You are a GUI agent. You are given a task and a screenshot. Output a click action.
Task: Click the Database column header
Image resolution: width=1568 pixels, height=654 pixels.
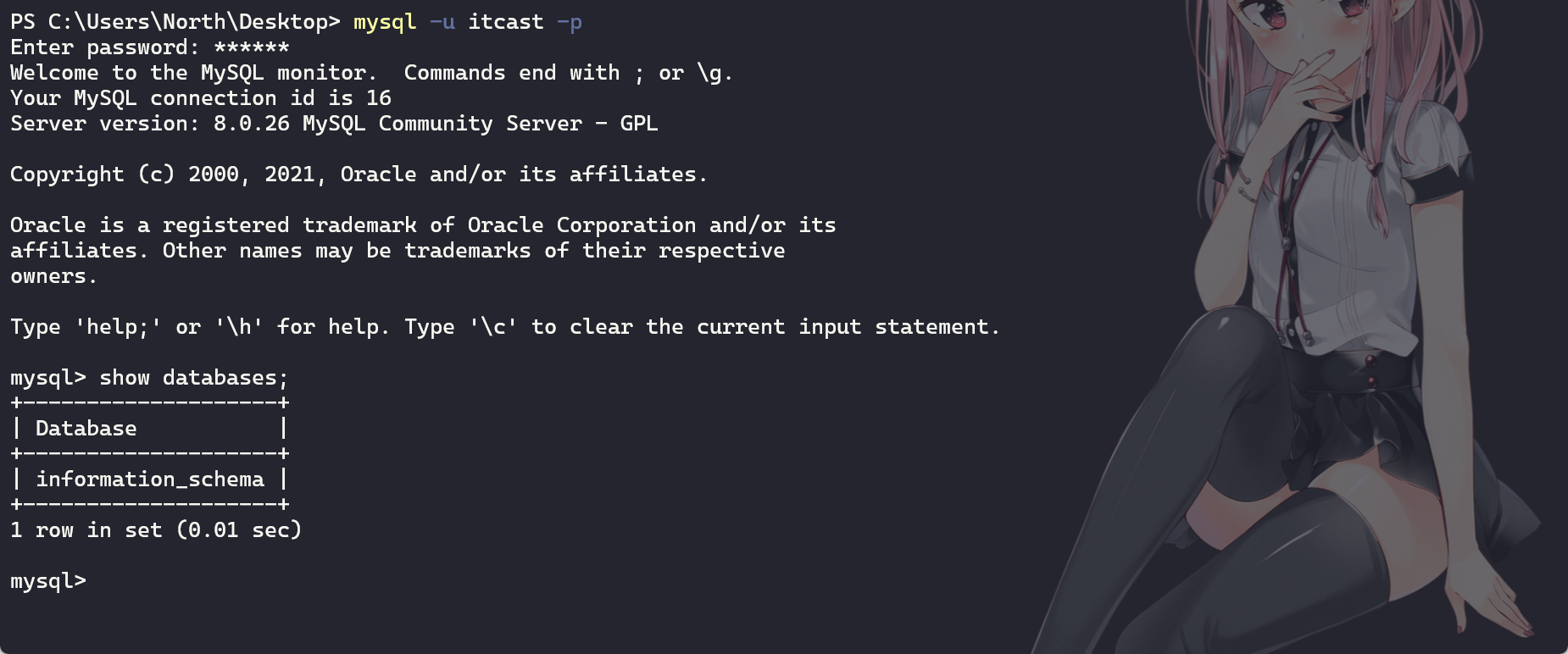(86, 429)
